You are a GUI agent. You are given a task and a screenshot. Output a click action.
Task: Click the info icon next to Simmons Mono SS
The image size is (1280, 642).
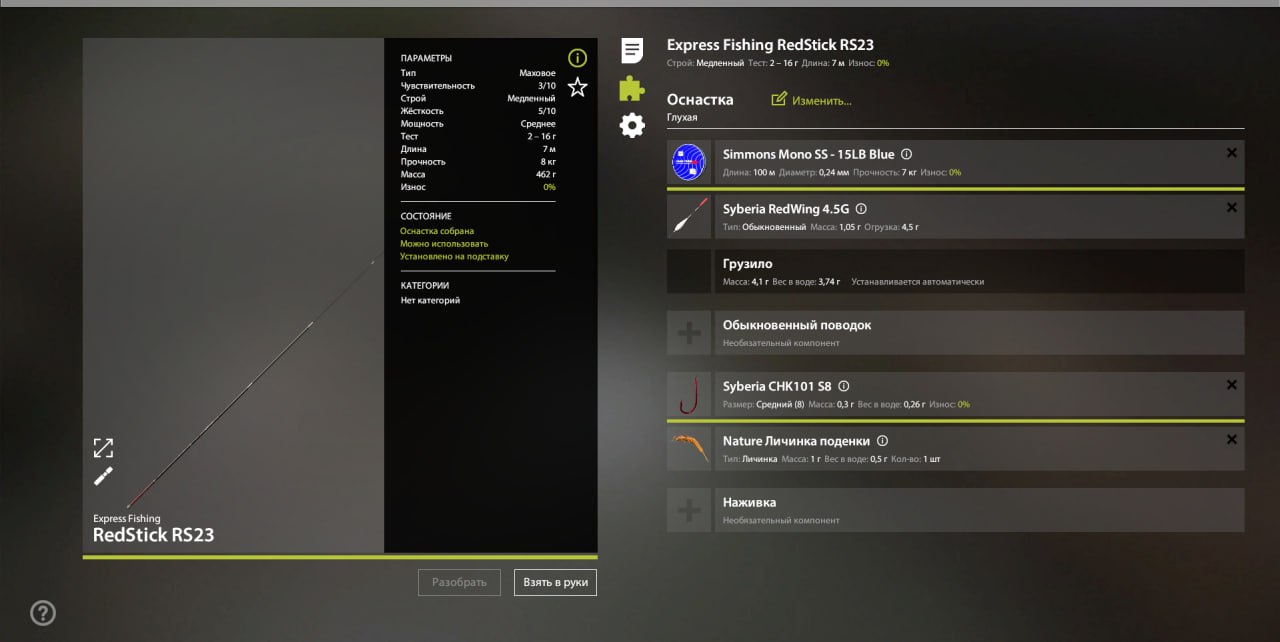pos(906,154)
